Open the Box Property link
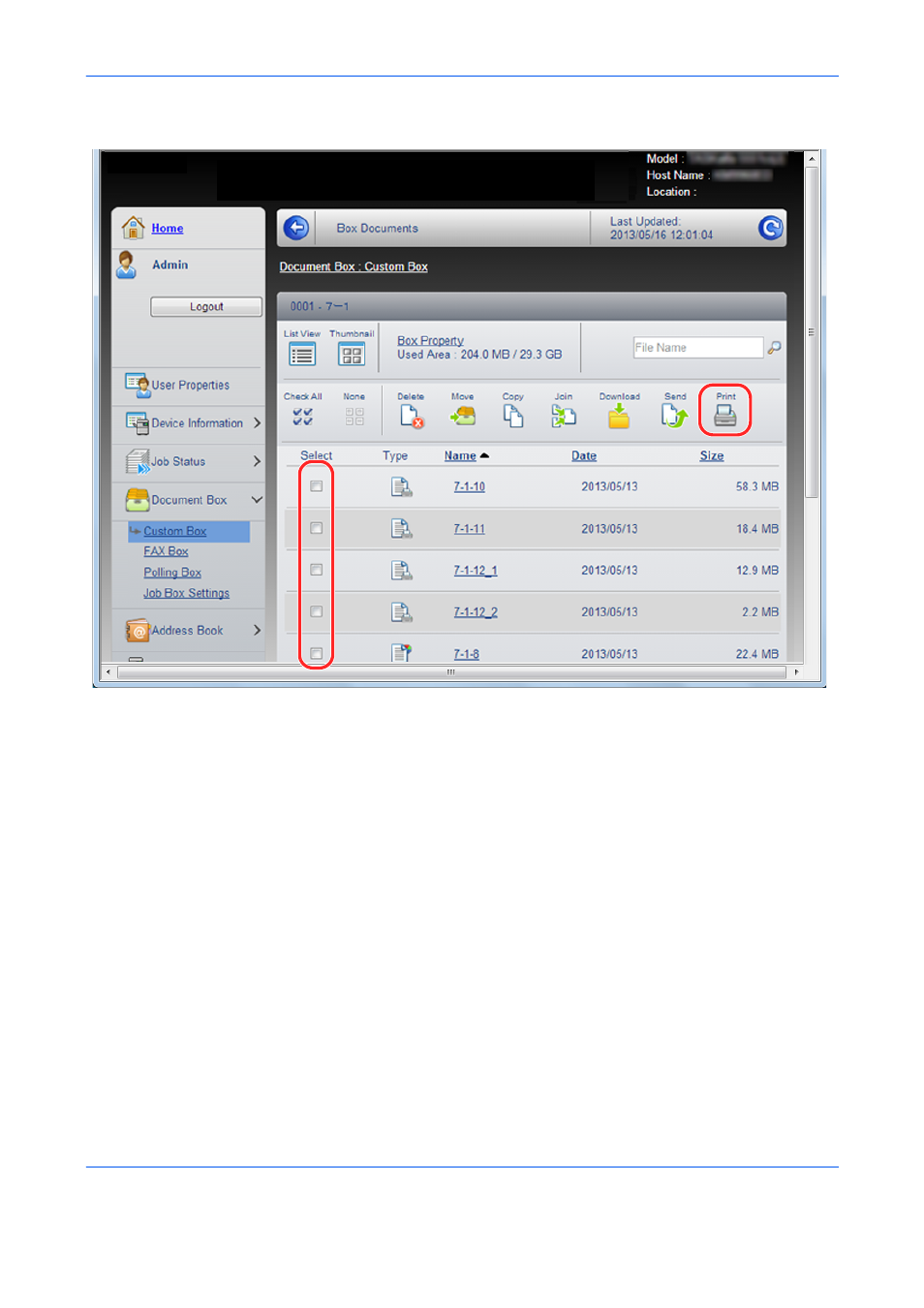The height and width of the screenshot is (1308, 924). [430, 341]
